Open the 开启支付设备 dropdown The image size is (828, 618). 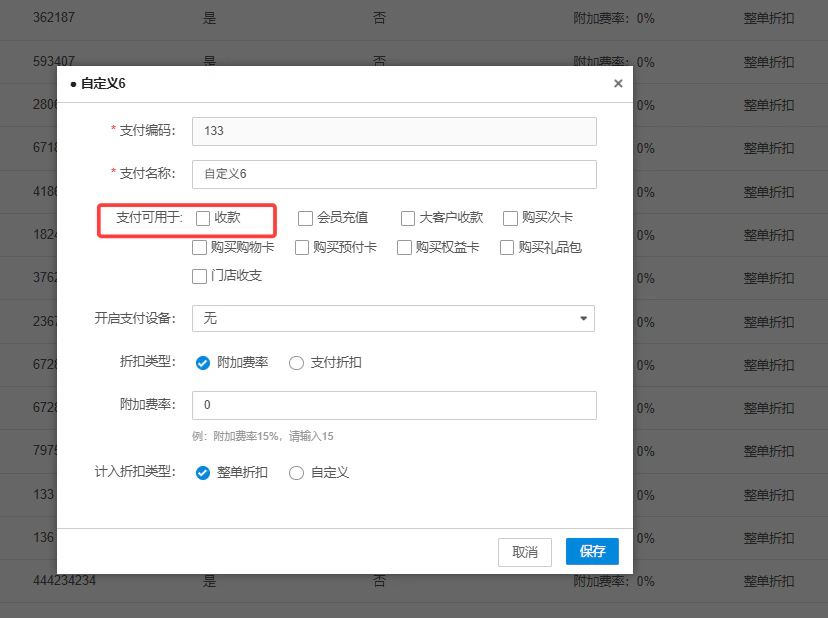(x=393, y=319)
